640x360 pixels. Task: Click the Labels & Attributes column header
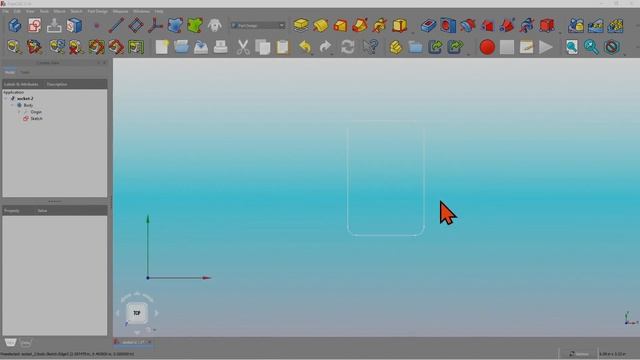(21, 84)
